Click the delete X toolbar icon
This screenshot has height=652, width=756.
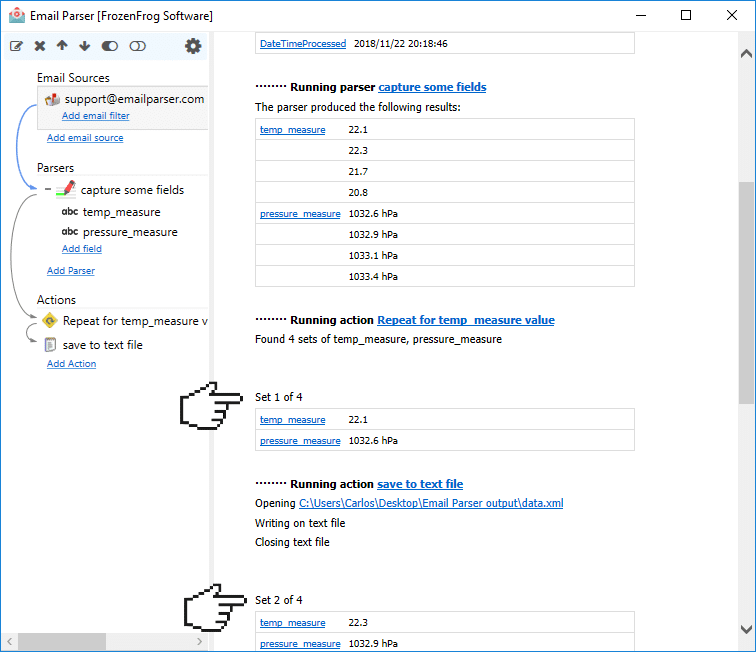tap(40, 46)
